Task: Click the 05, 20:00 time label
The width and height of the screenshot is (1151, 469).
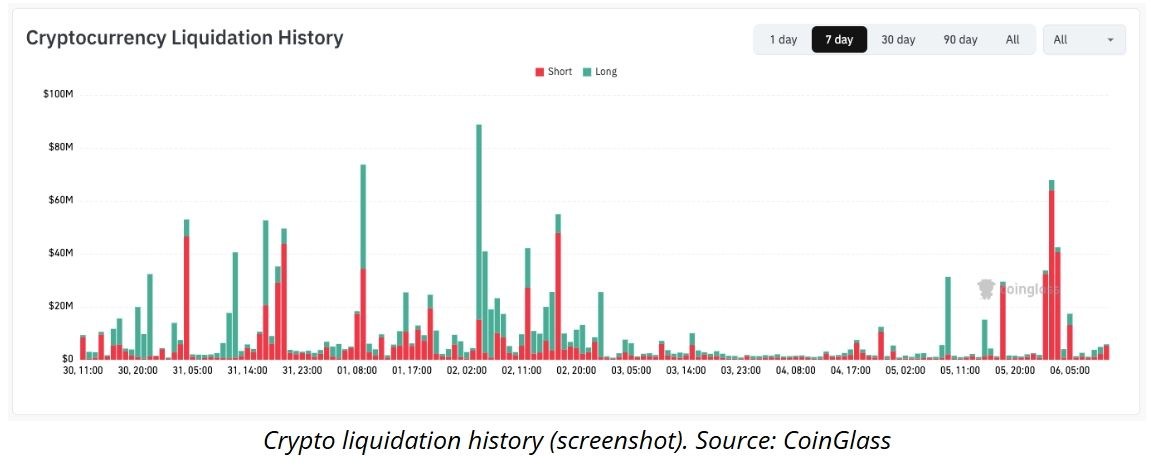Action: point(1015,371)
